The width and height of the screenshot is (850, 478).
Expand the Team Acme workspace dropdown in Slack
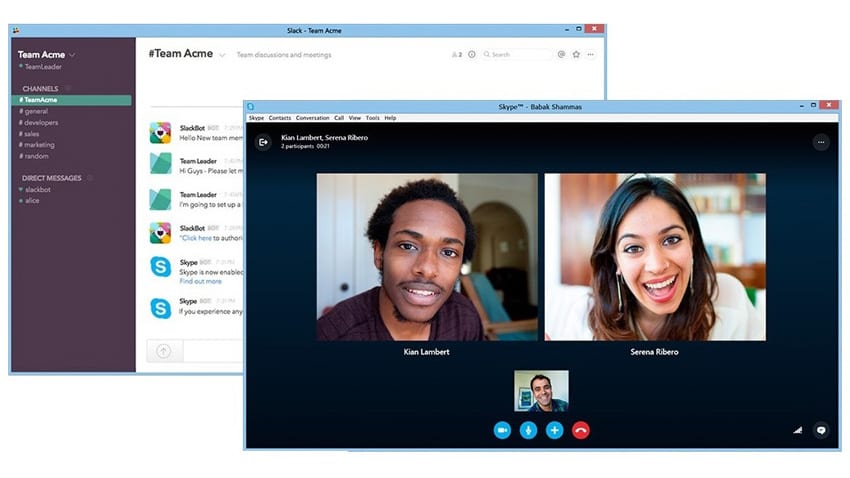[x=72, y=55]
